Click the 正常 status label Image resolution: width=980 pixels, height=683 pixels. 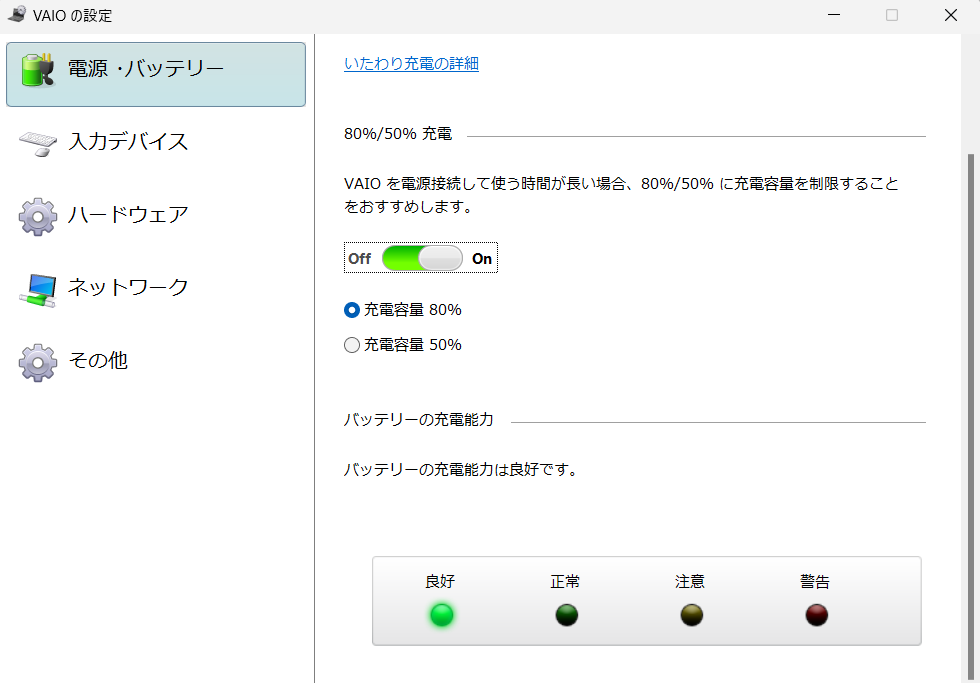pyautogui.click(x=565, y=582)
